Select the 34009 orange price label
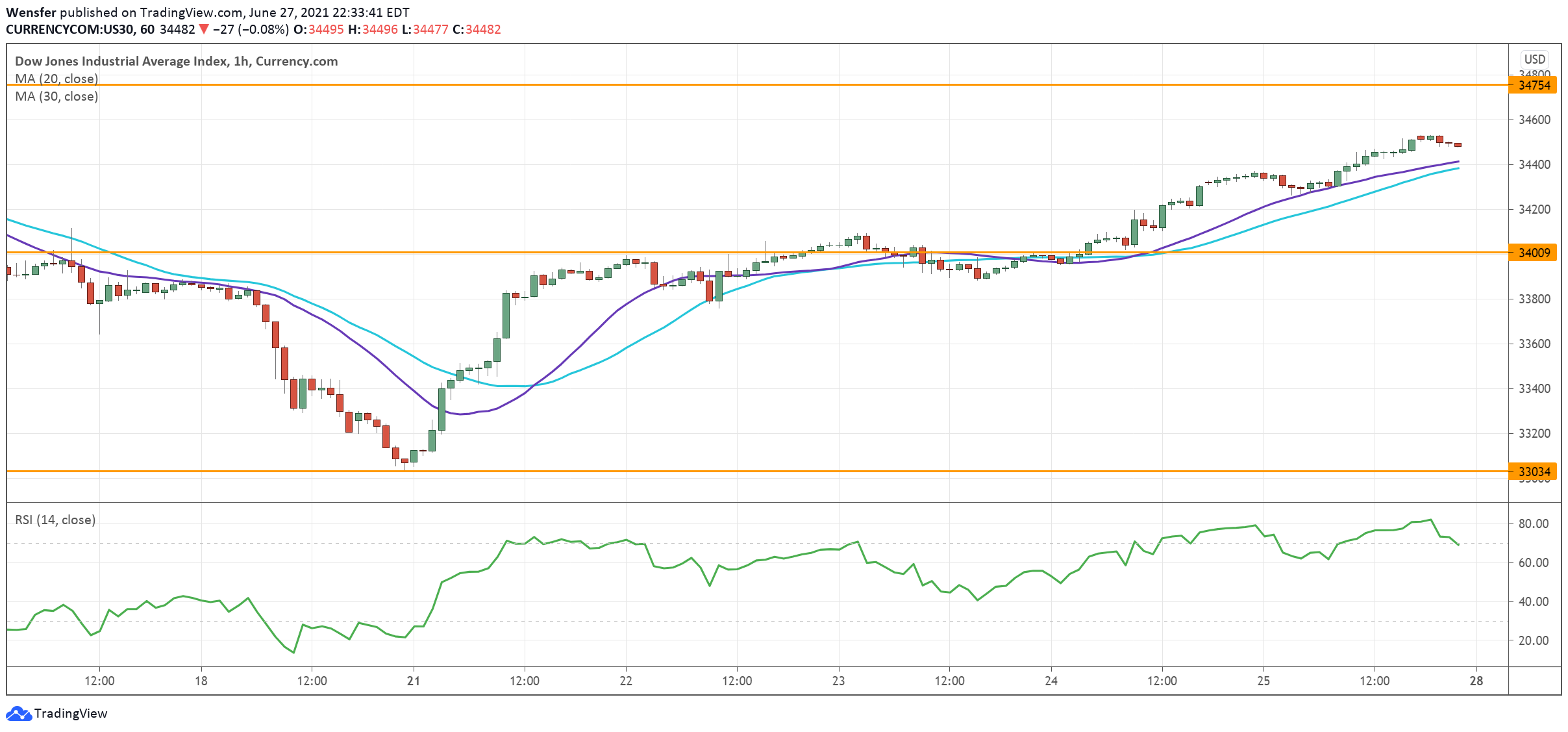 tap(1534, 253)
